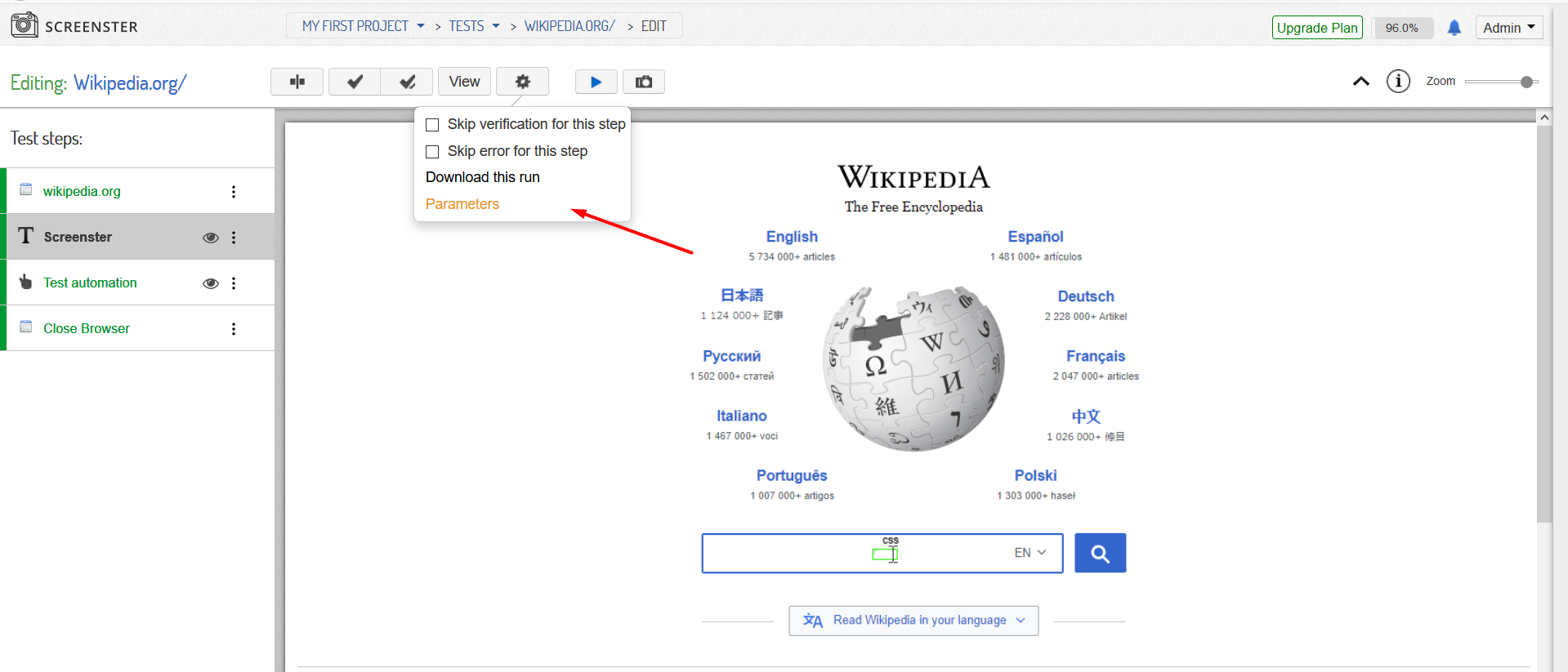Screen dimensions: 1568x672
Task: Open the gear settings menu
Action: 522,82
